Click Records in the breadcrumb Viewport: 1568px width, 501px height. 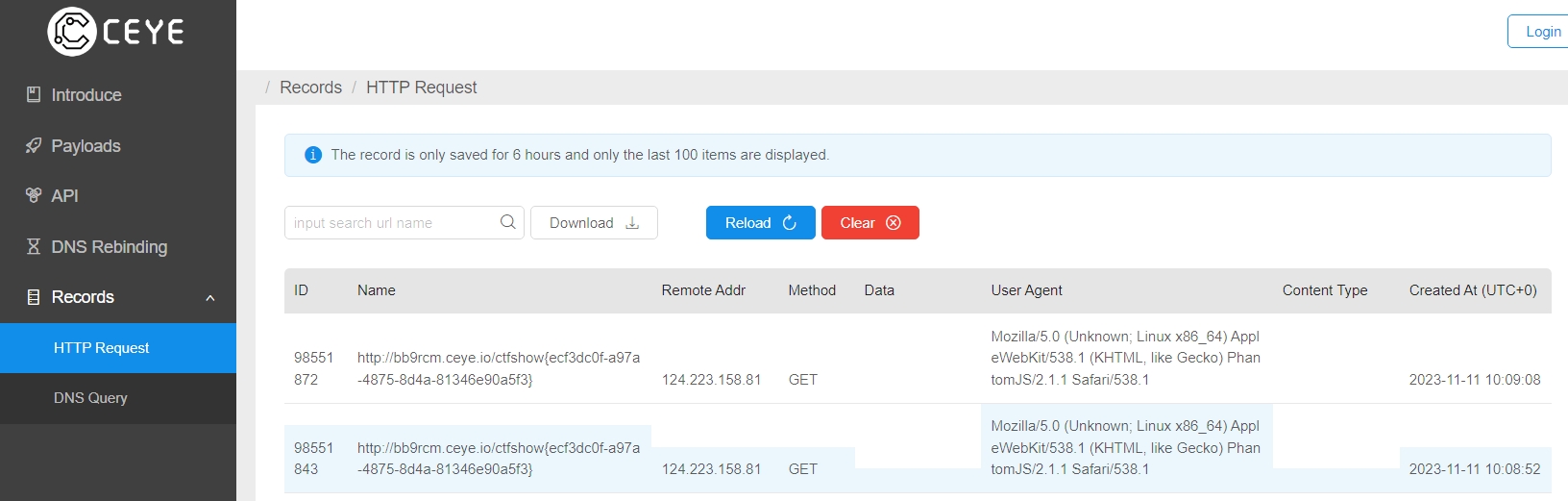click(310, 88)
